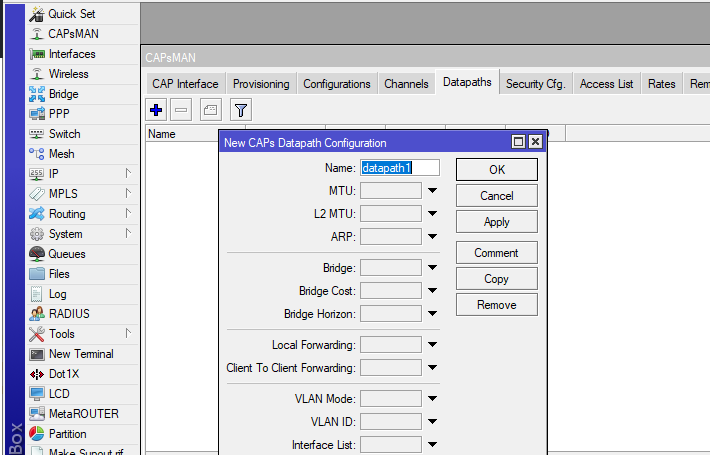Screen dimensions: 710x455
Task: Expand the VLAN Mode dropdown arrow
Action: [x=432, y=398]
